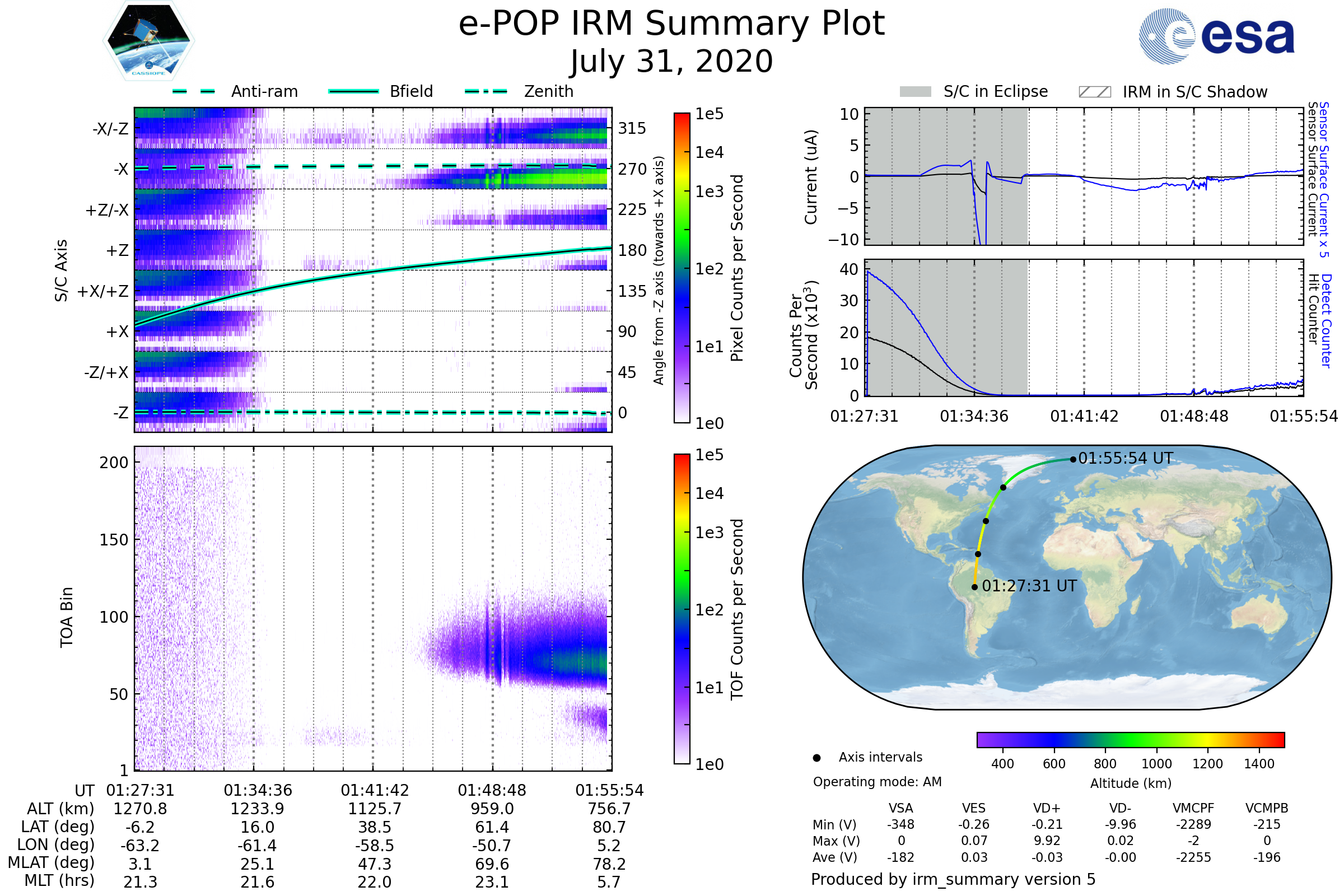Click the TOF Counts per Second colorbar
Screen dimensions: 1344x896
[682, 609]
